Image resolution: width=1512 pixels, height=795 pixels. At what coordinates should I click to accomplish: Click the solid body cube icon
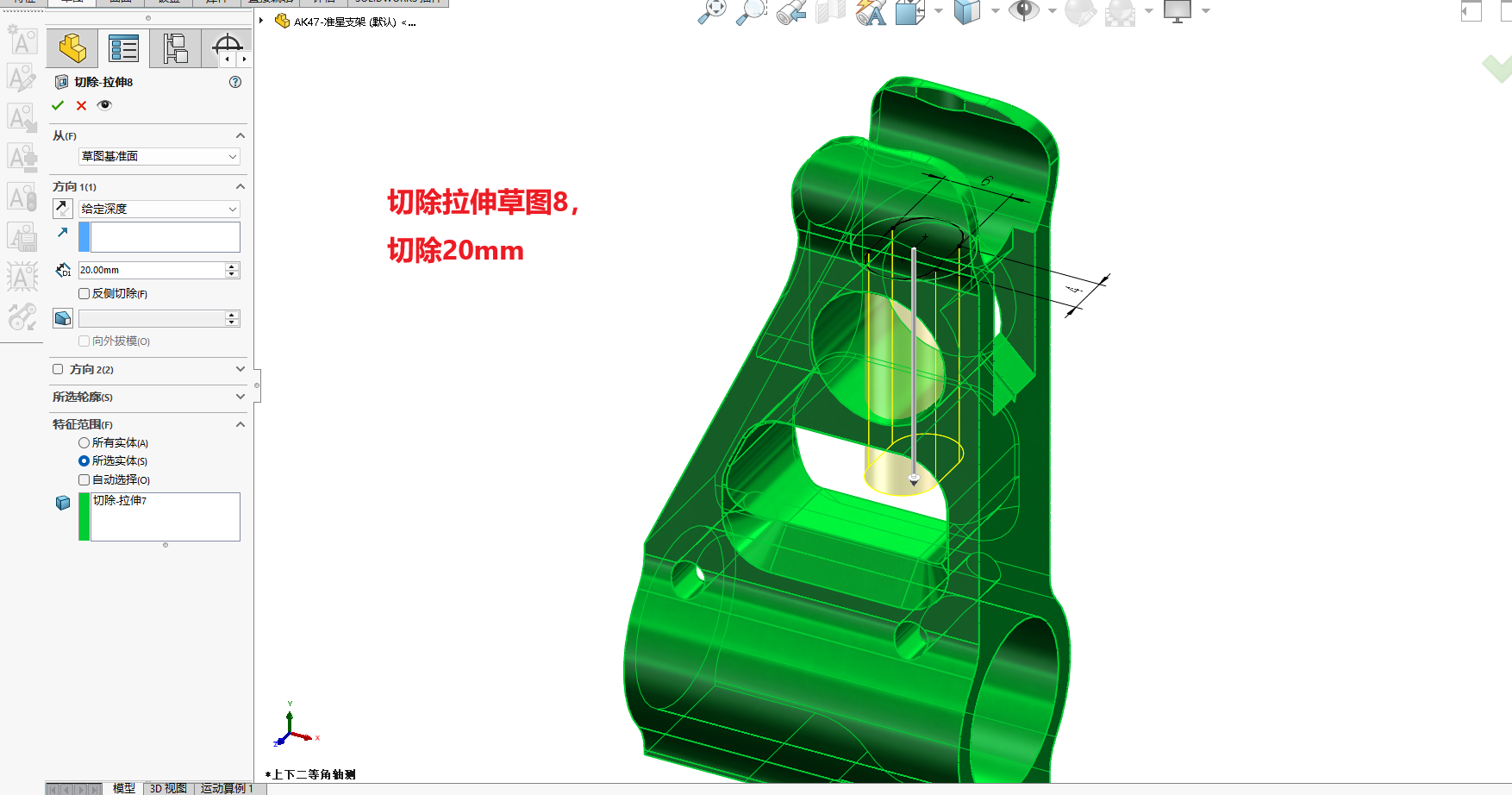(x=63, y=503)
